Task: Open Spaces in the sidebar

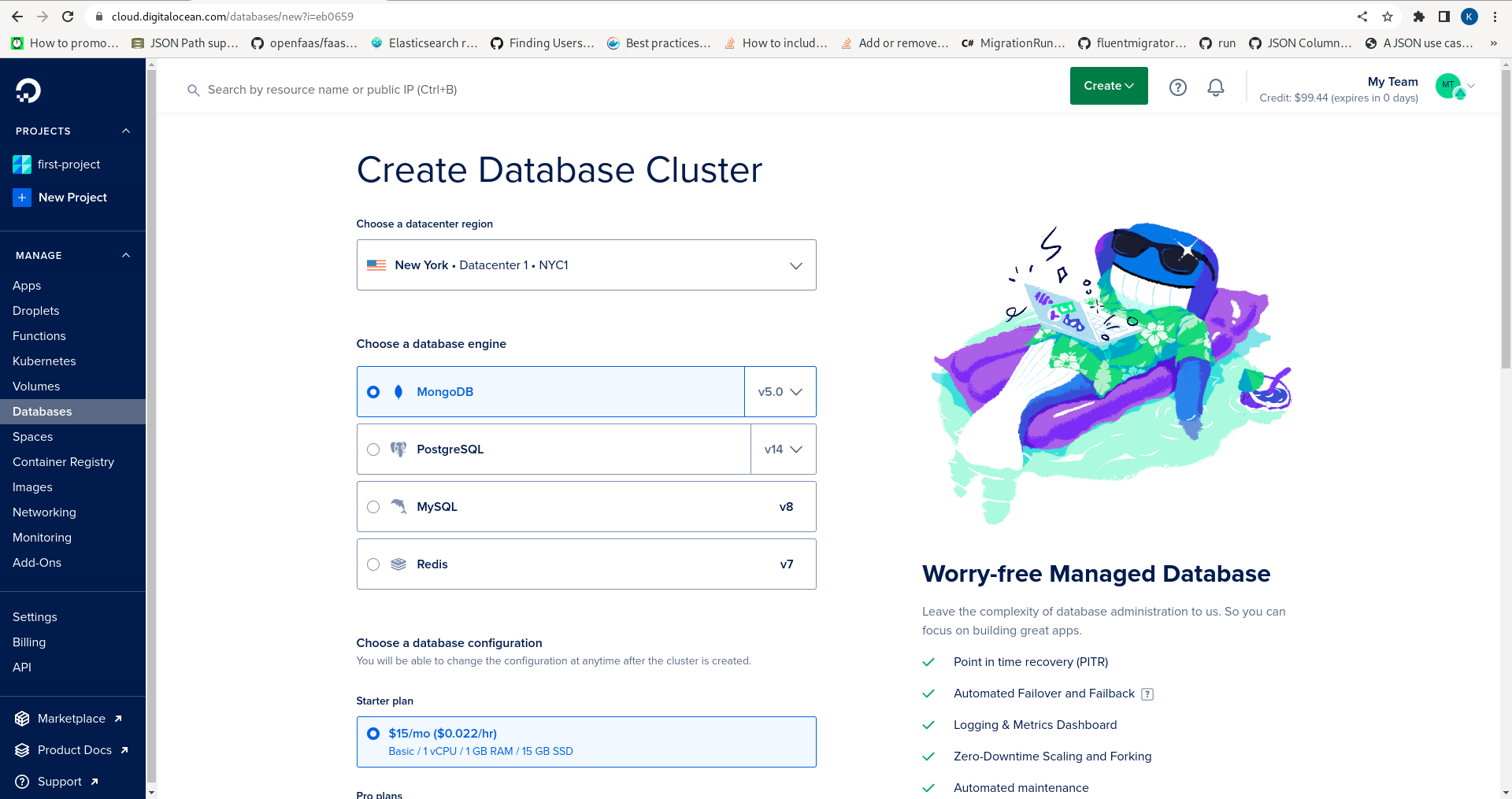Action: click(x=32, y=437)
